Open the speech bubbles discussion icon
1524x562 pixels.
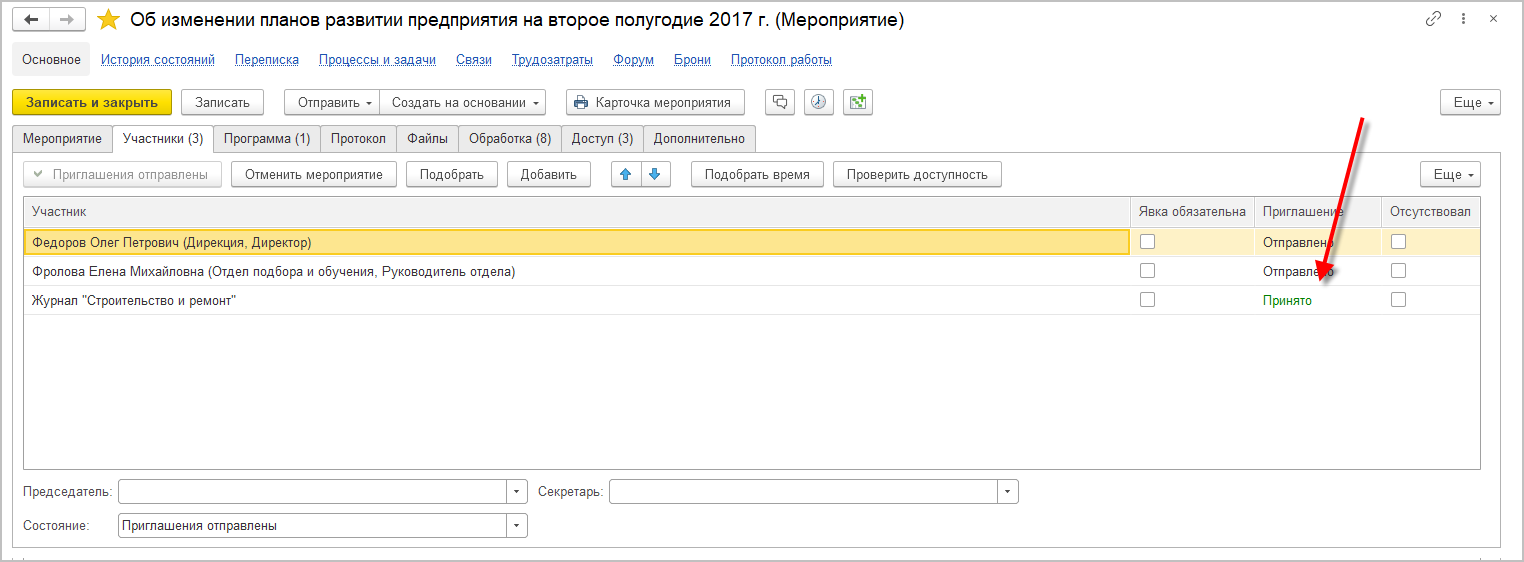(780, 102)
